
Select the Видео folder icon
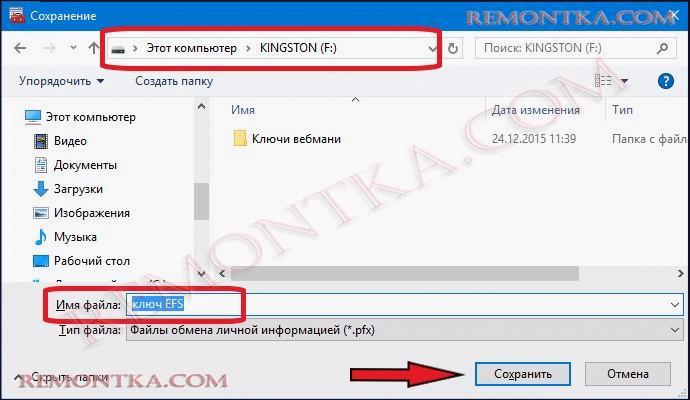tap(40, 141)
